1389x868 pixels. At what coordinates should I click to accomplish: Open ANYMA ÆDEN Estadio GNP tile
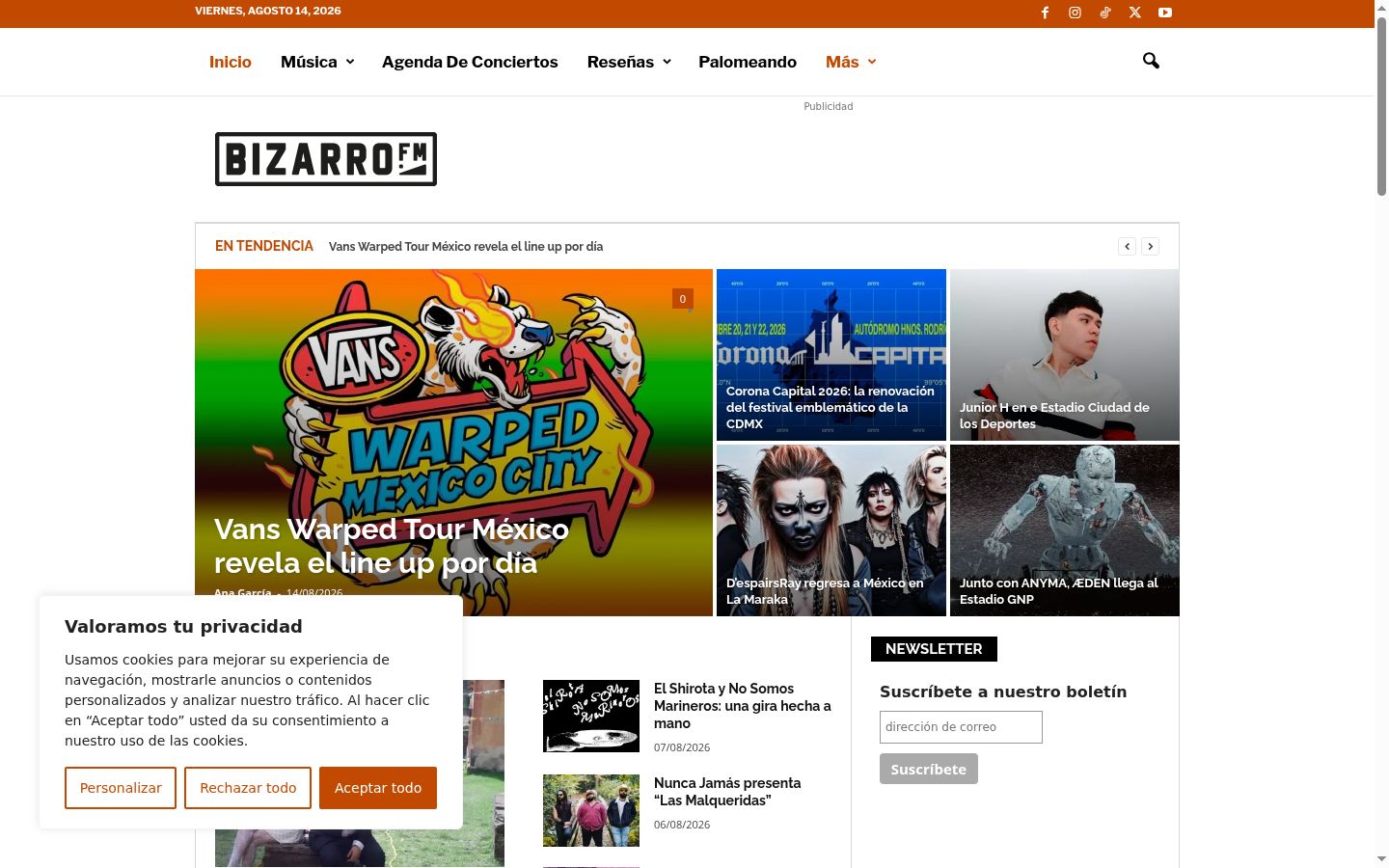(x=1065, y=530)
